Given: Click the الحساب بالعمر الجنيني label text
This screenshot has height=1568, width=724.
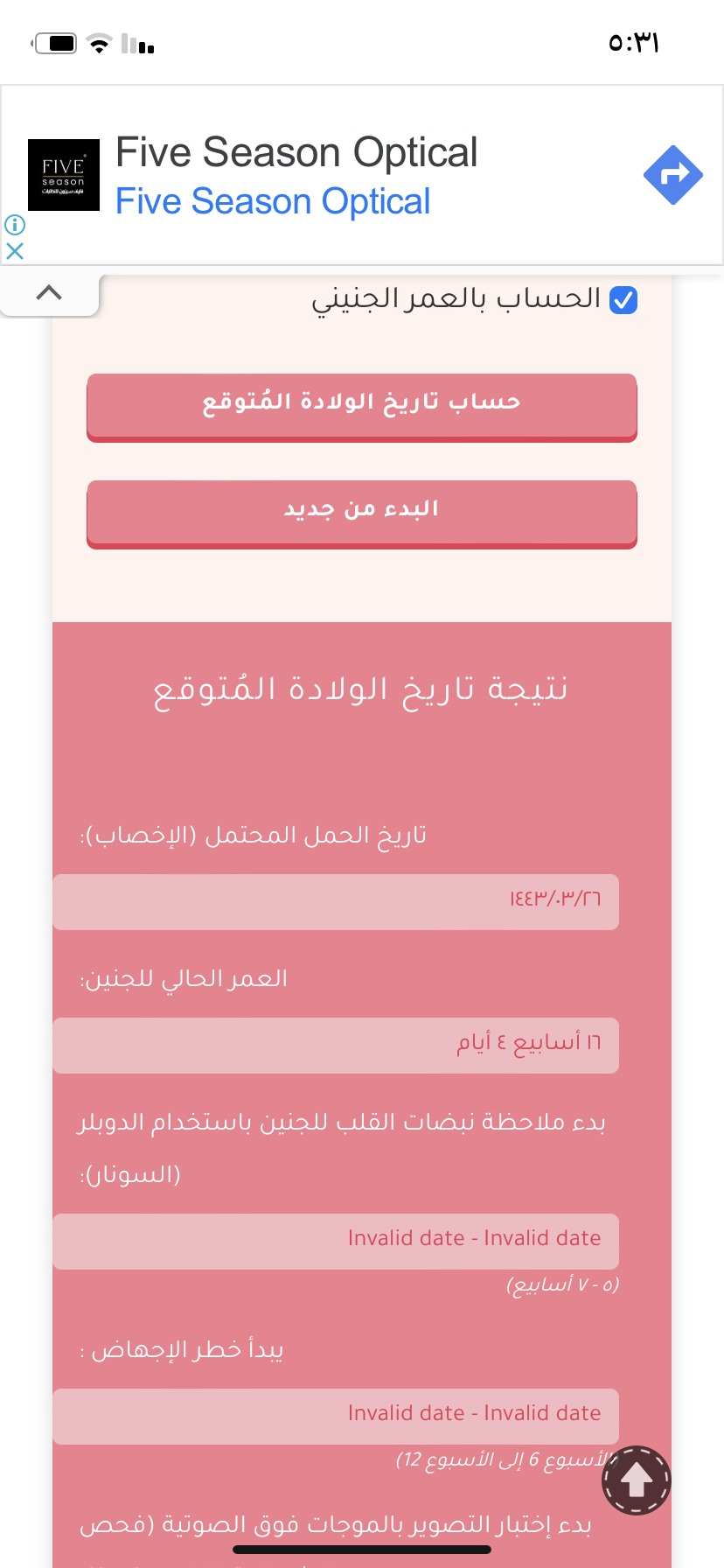Looking at the screenshot, I should [456, 299].
